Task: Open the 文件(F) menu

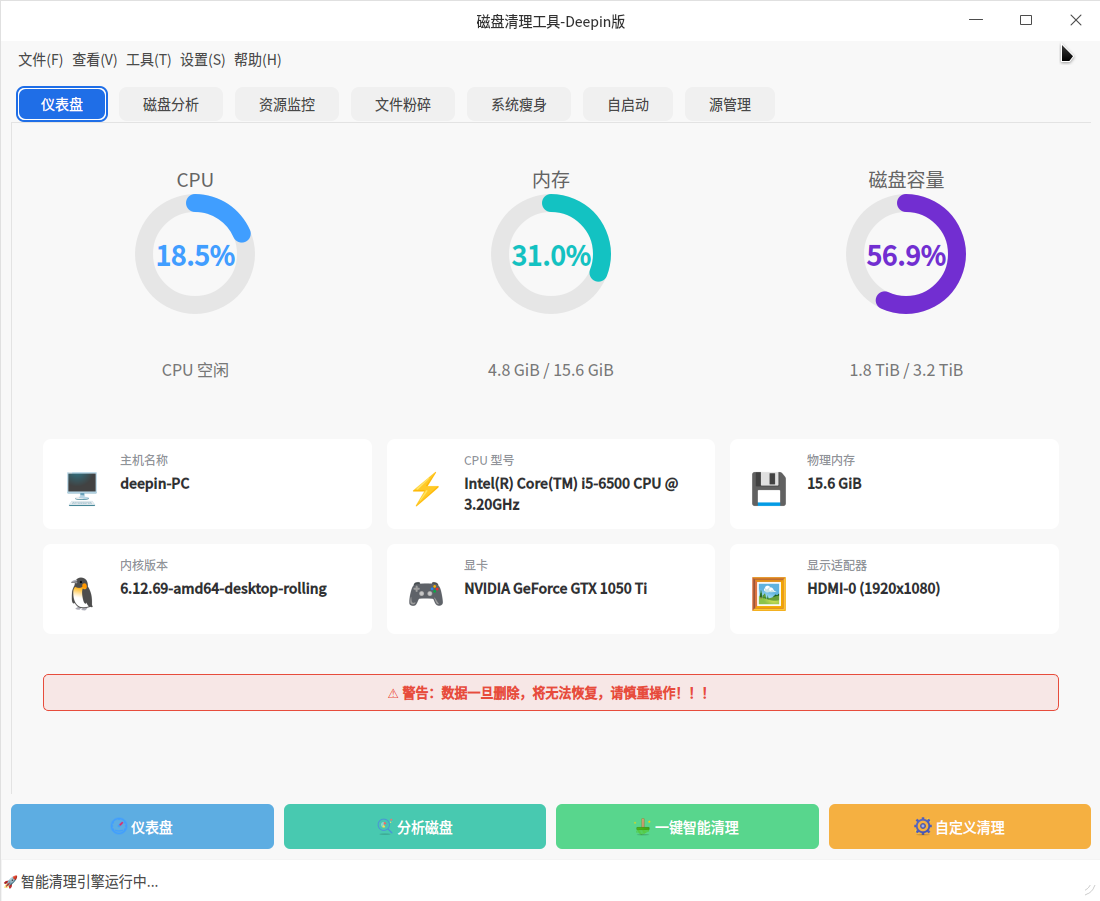Action: [41, 60]
